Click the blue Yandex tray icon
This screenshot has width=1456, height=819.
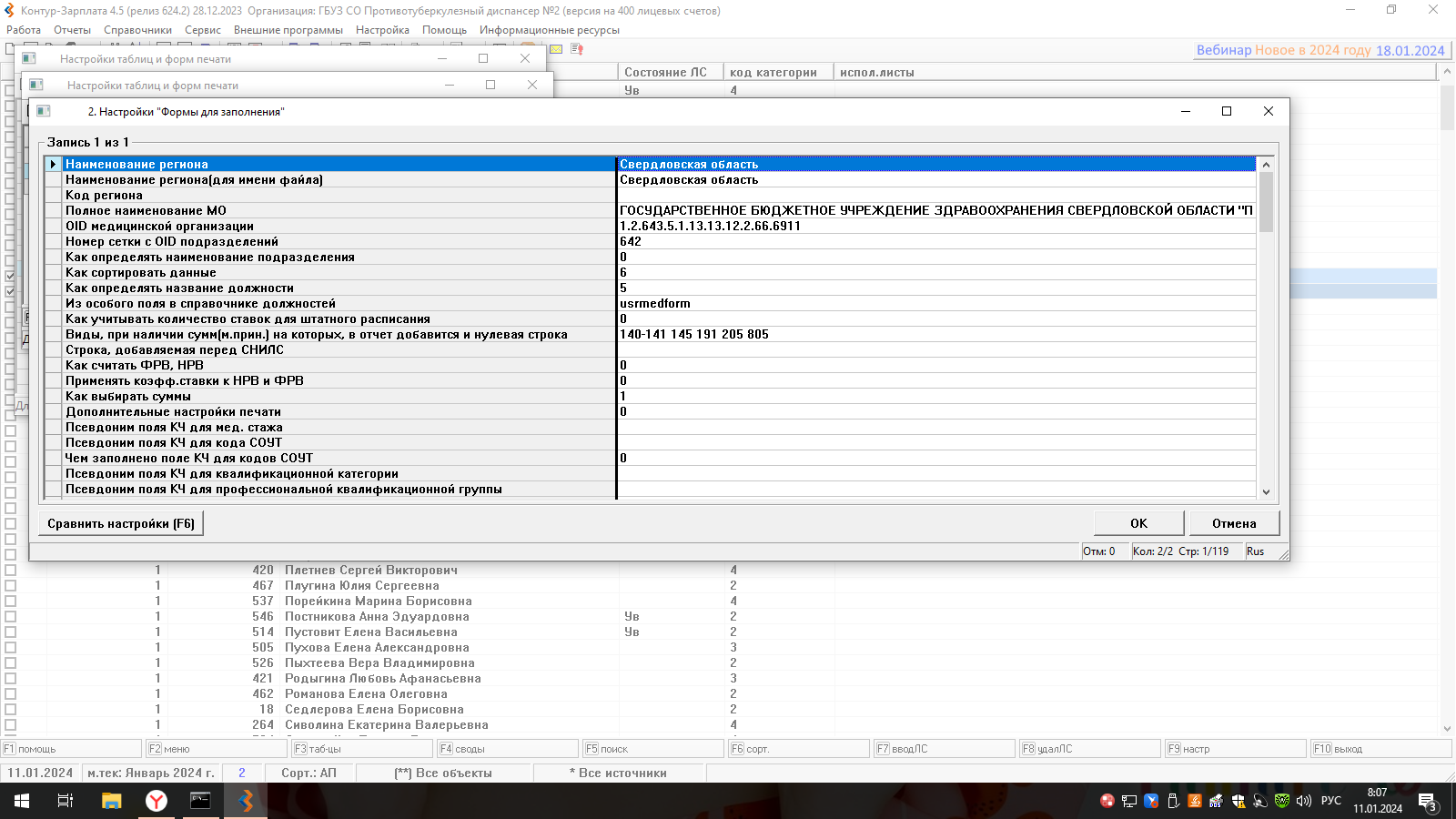(x=1151, y=801)
